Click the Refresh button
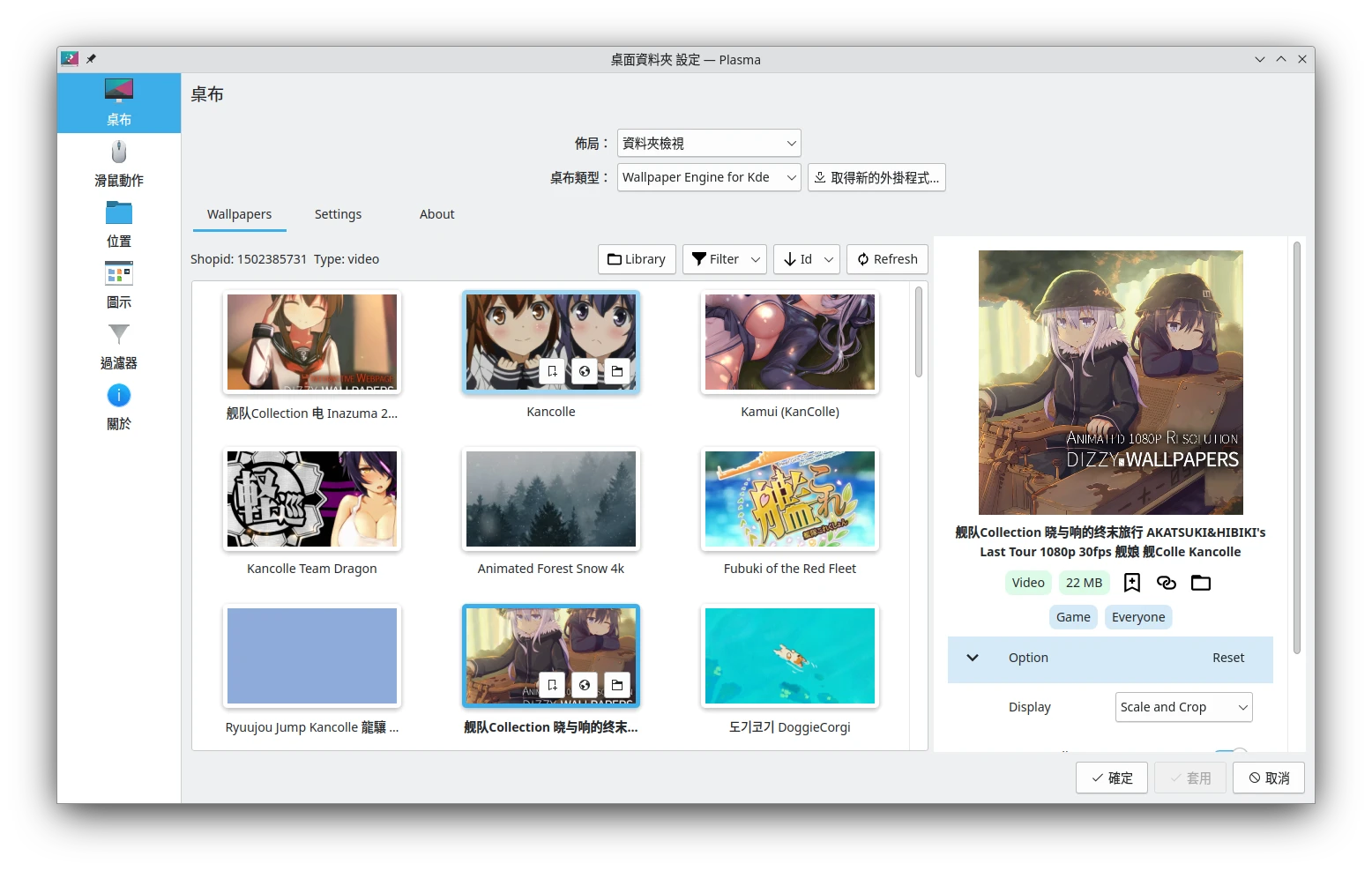 pyautogui.click(x=887, y=259)
